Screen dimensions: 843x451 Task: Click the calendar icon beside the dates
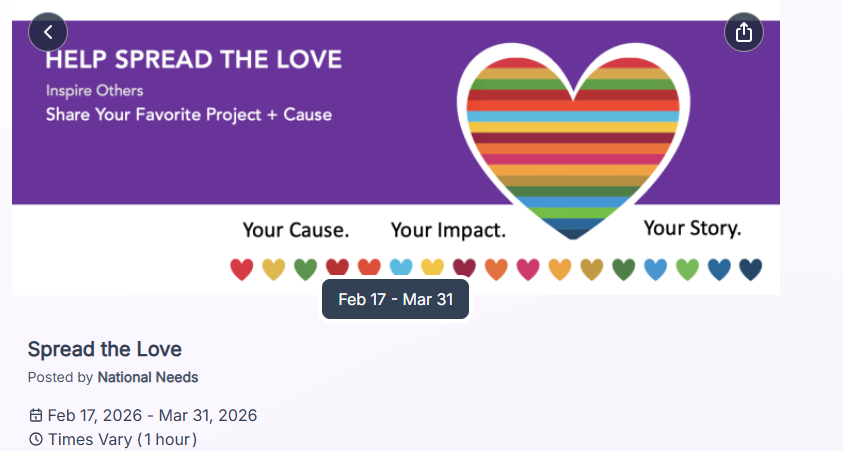tap(36, 415)
